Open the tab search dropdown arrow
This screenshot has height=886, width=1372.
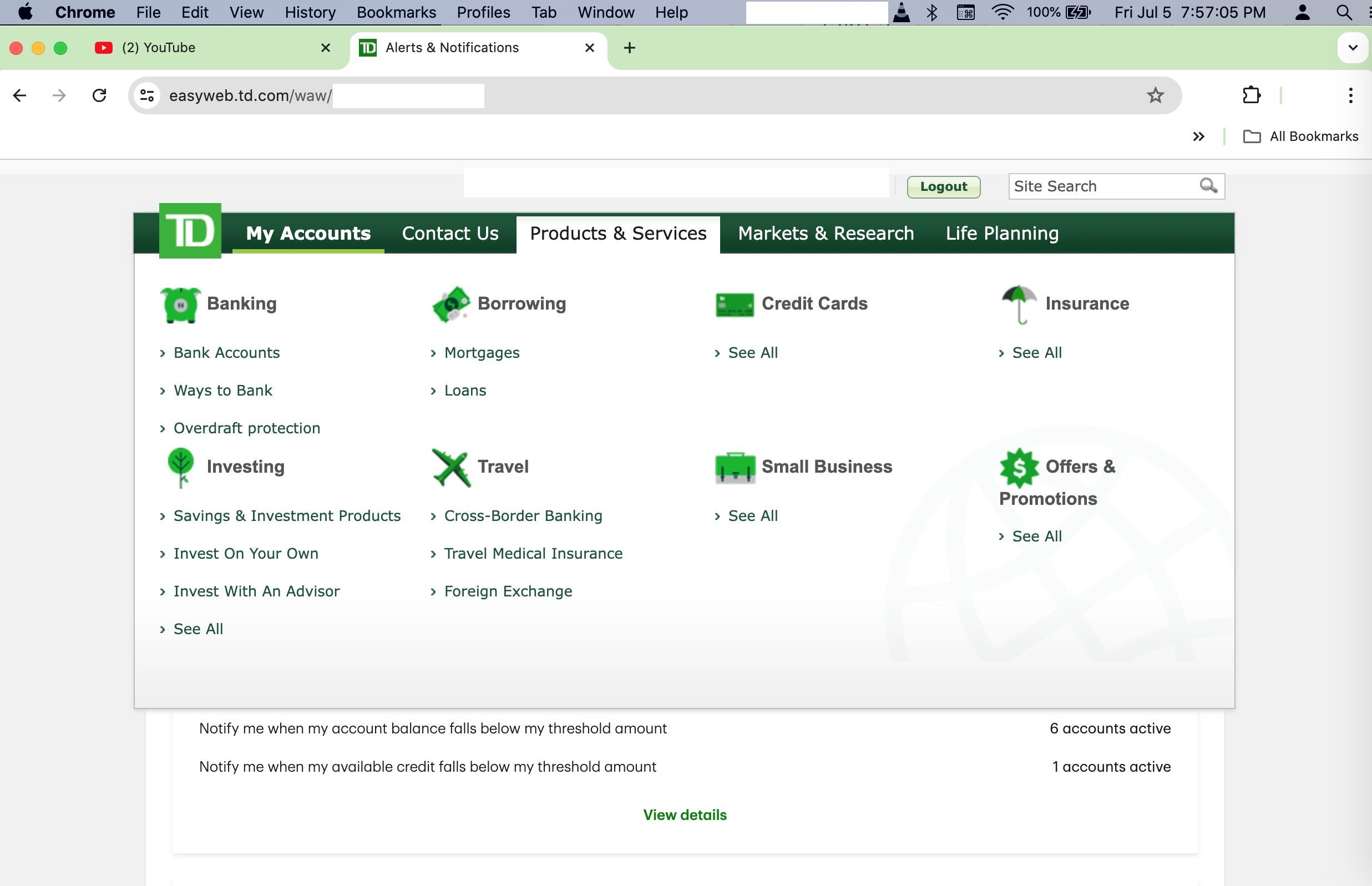coord(1353,47)
